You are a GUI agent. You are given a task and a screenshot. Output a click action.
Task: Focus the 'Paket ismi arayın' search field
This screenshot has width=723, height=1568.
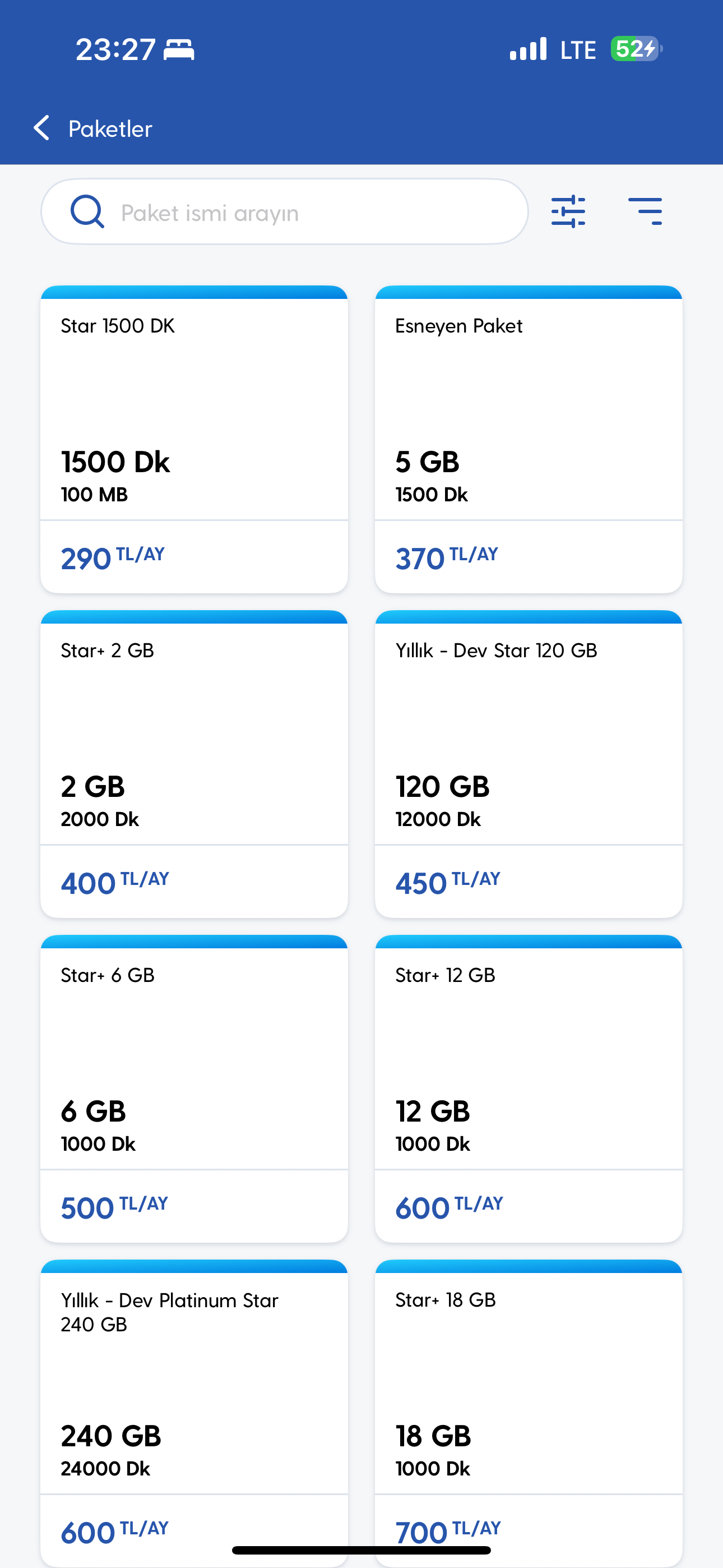(304, 213)
